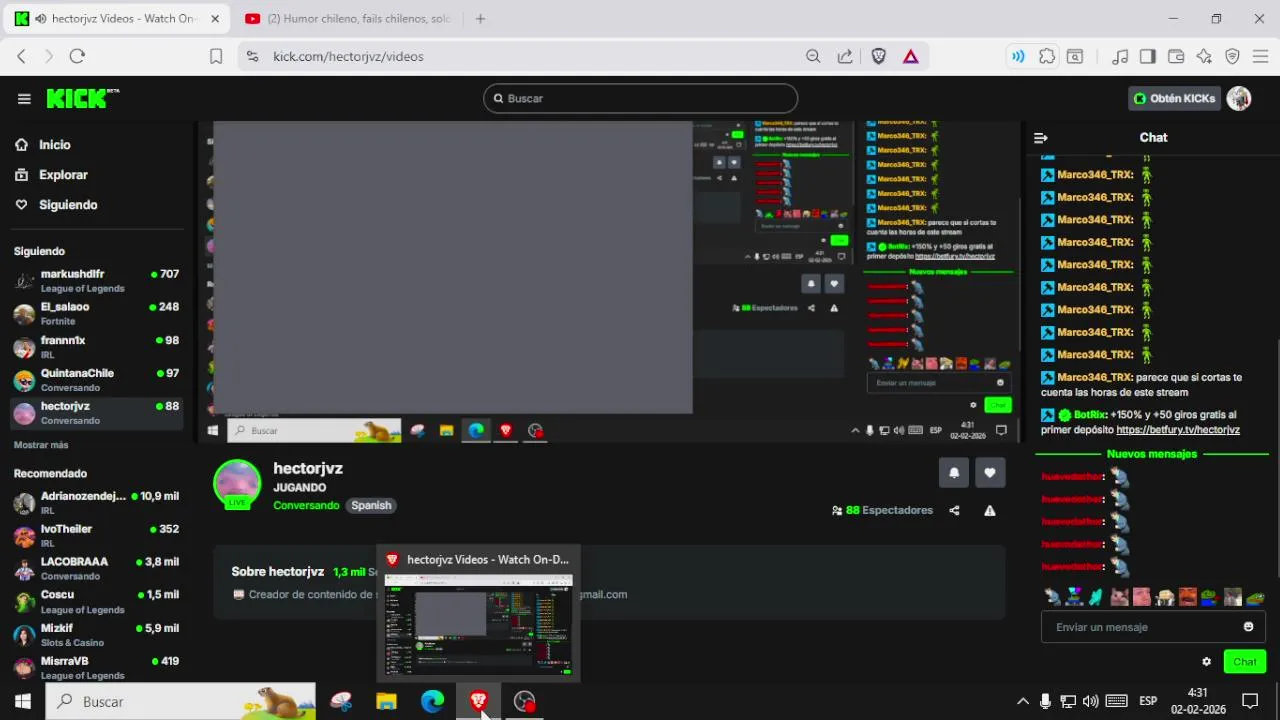Click the Nuevos mensajes divider notice
The width and height of the screenshot is (1280, 720).
(x=1152, y=454)
